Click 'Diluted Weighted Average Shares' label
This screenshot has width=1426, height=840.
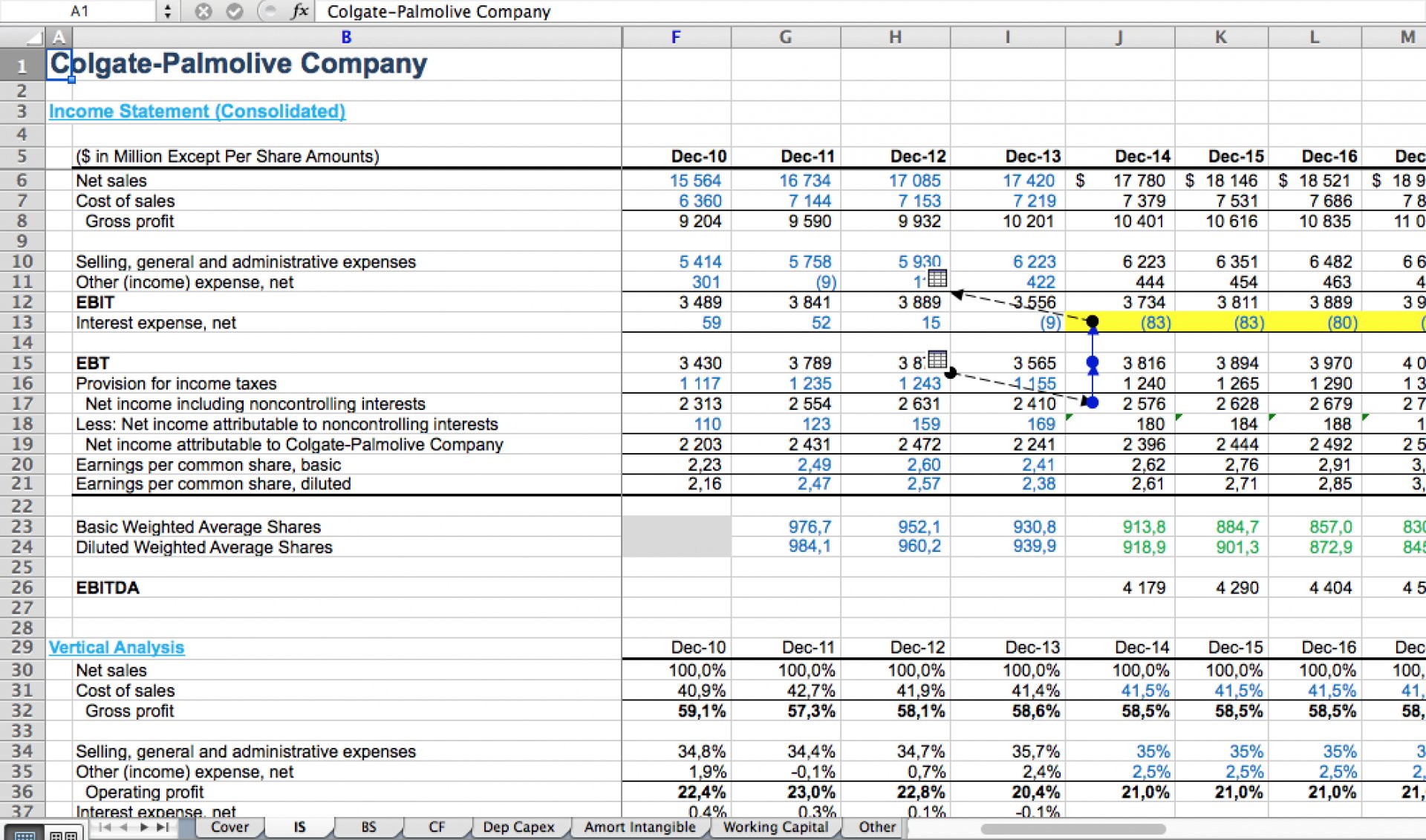(204, 547)
